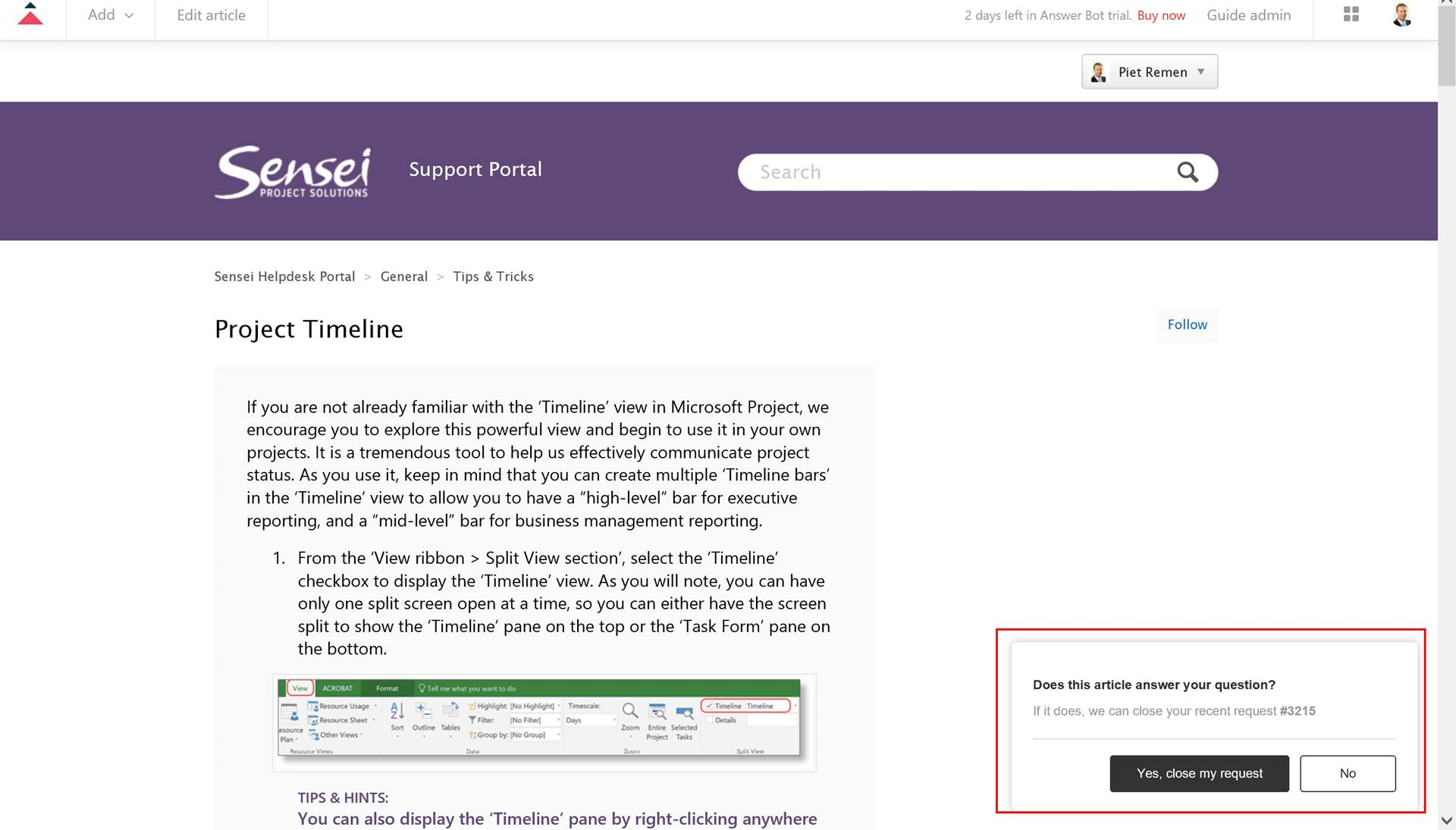Open the Add dropdown menu
The image size is (1456, 830).
111,15
